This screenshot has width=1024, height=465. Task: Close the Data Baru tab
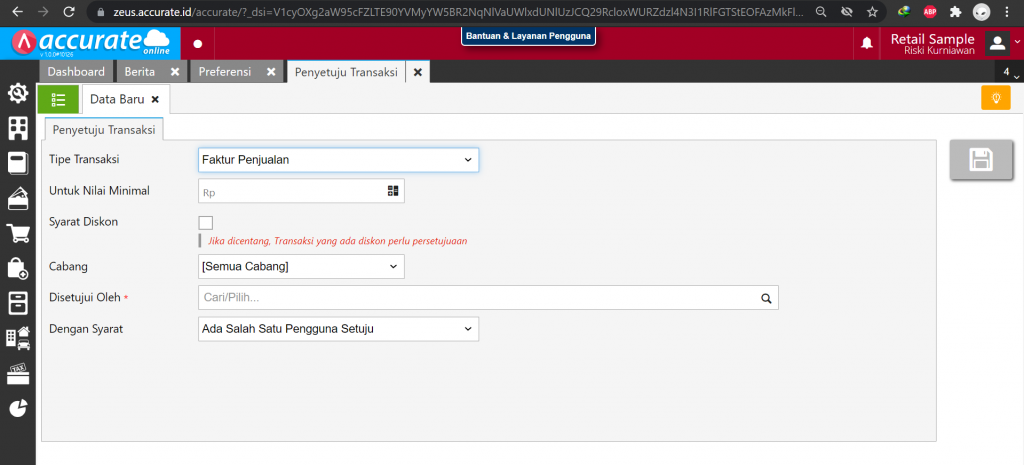pyautogui.click(x=155, y=99)
